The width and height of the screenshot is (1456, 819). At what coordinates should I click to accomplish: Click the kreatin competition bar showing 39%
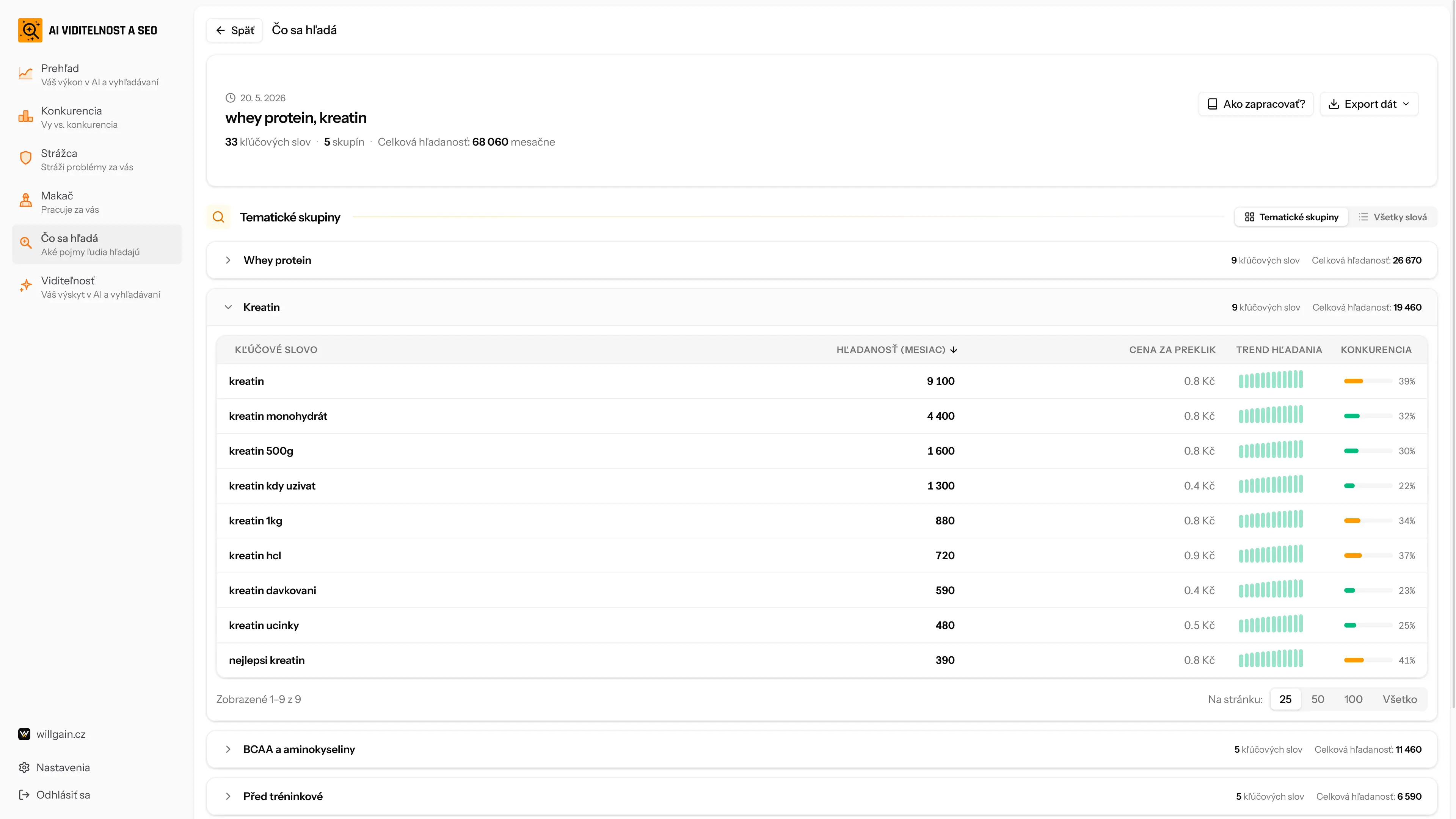point(1368,381)
